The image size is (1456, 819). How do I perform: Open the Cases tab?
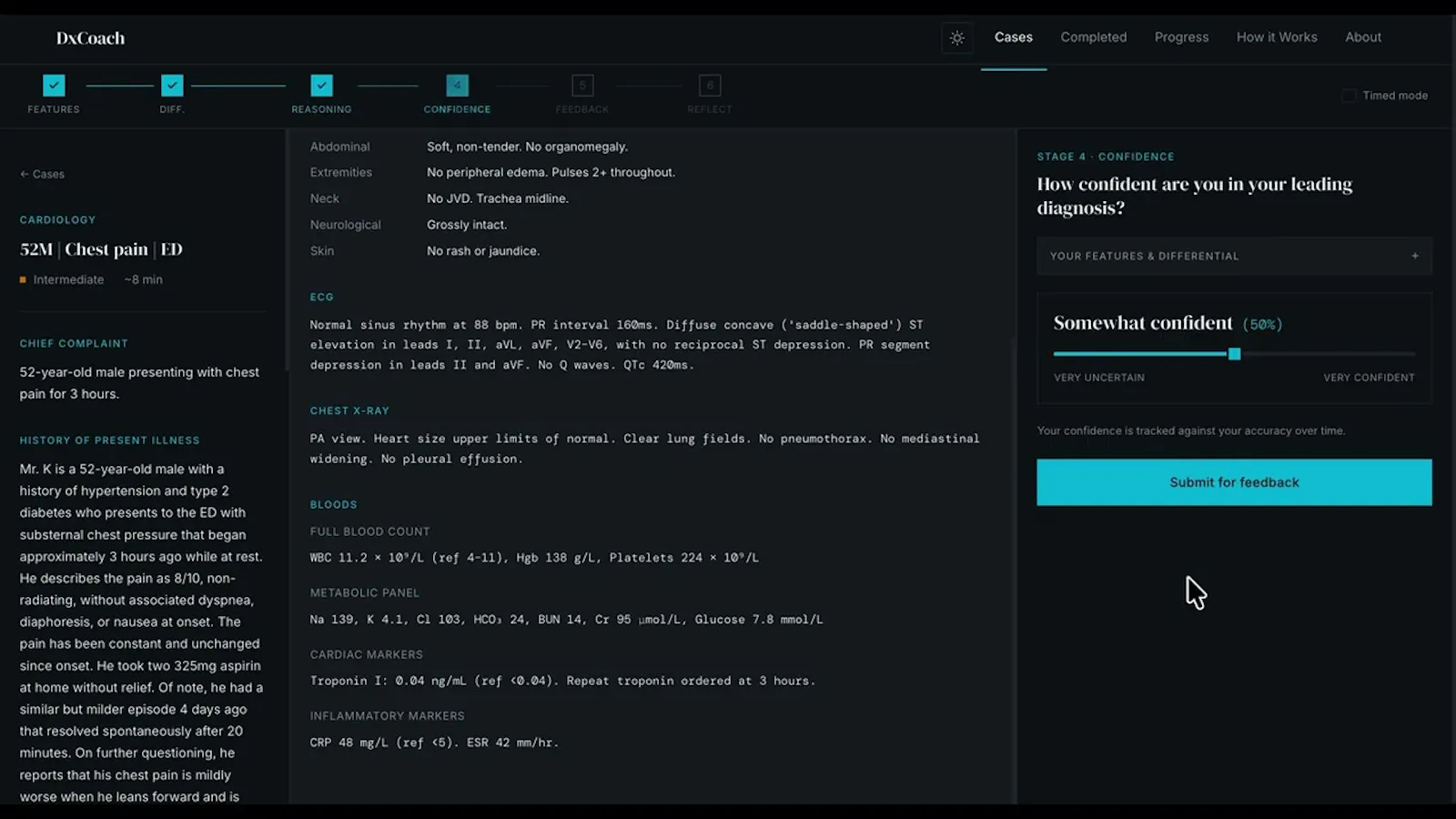coord(1013,37)
